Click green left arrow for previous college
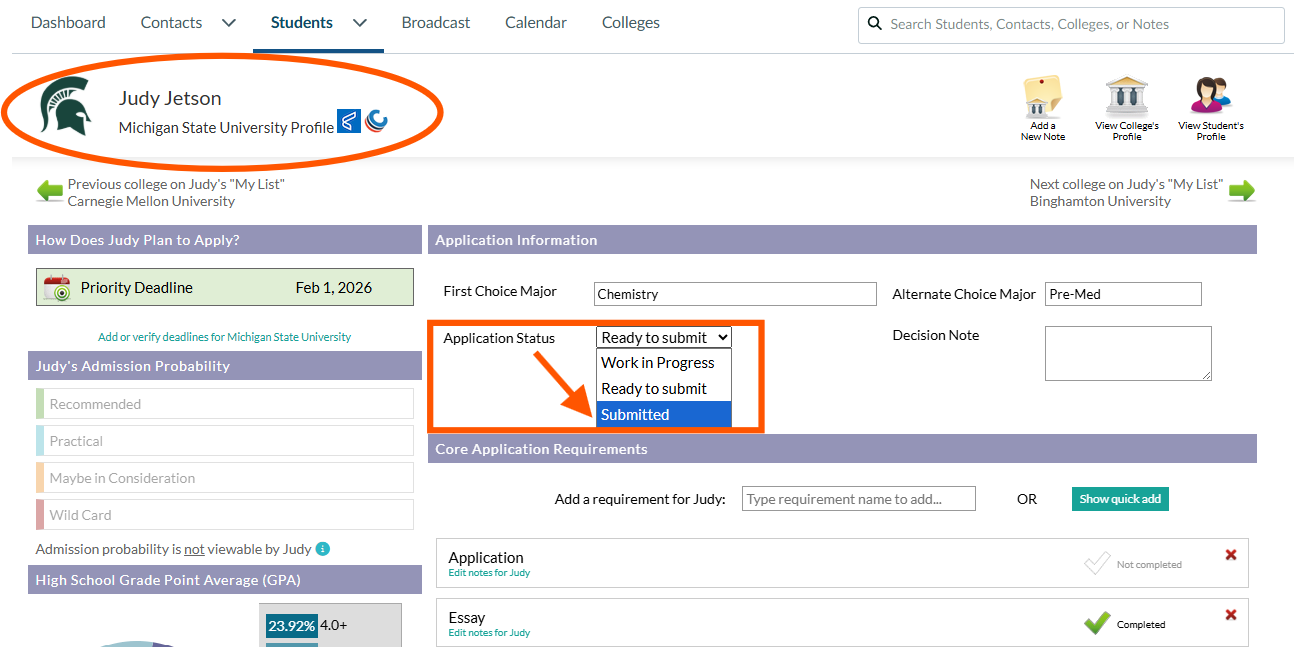This screenshot has width=1294, height=647. (50, 191)
